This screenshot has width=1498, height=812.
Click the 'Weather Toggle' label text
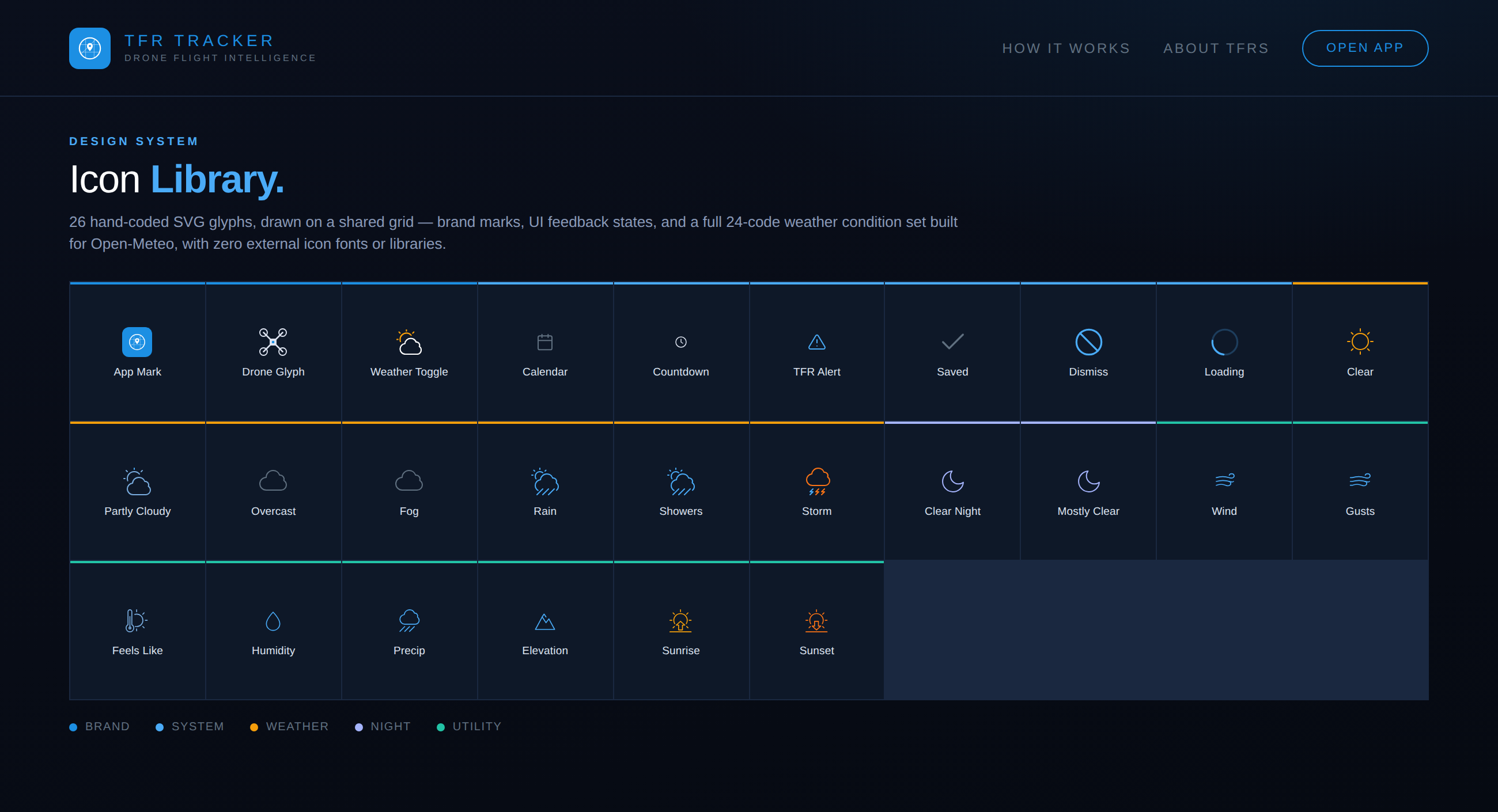click(409, 372)
